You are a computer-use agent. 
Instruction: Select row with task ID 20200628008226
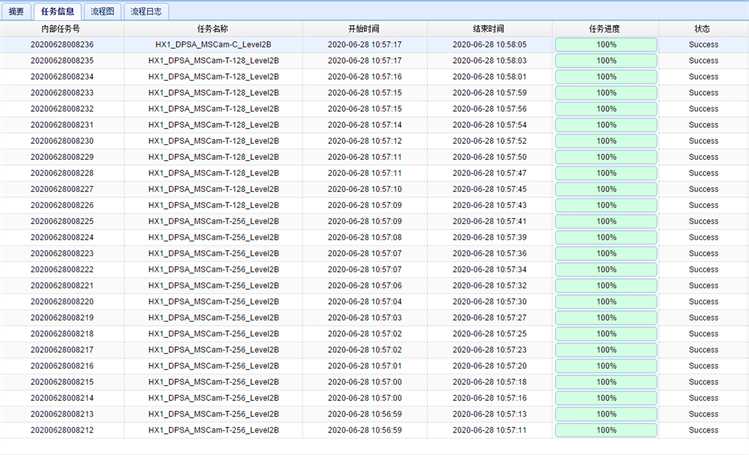[x=62, y=205]
